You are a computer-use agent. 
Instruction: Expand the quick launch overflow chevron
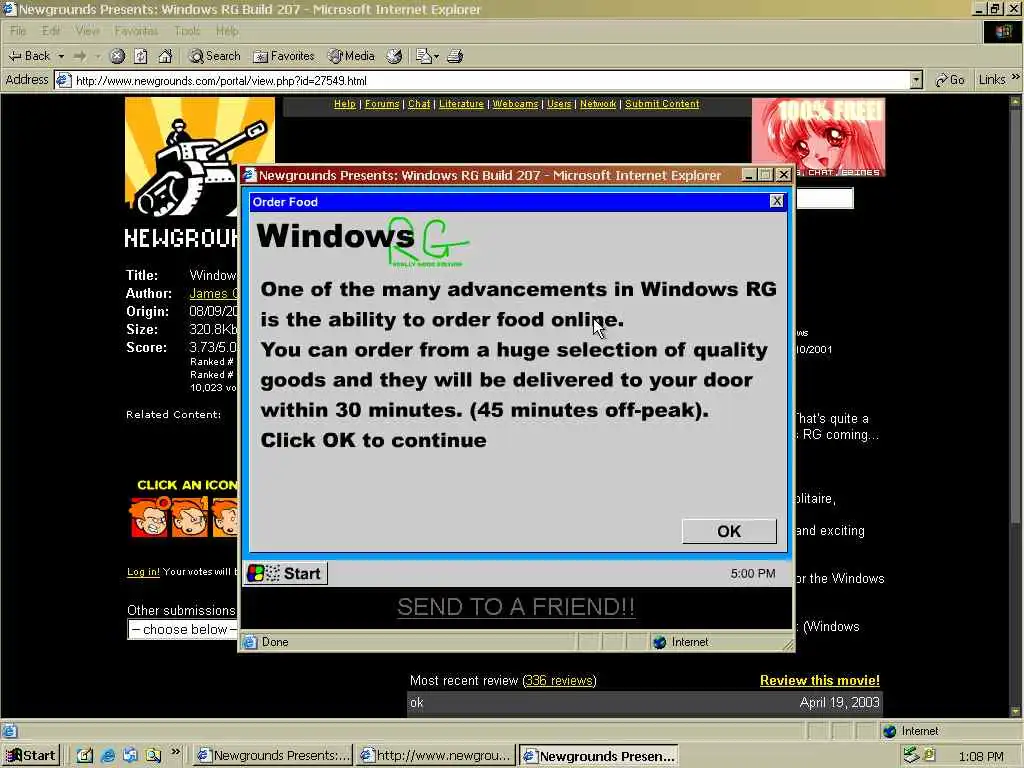click(x=175, y=752)
